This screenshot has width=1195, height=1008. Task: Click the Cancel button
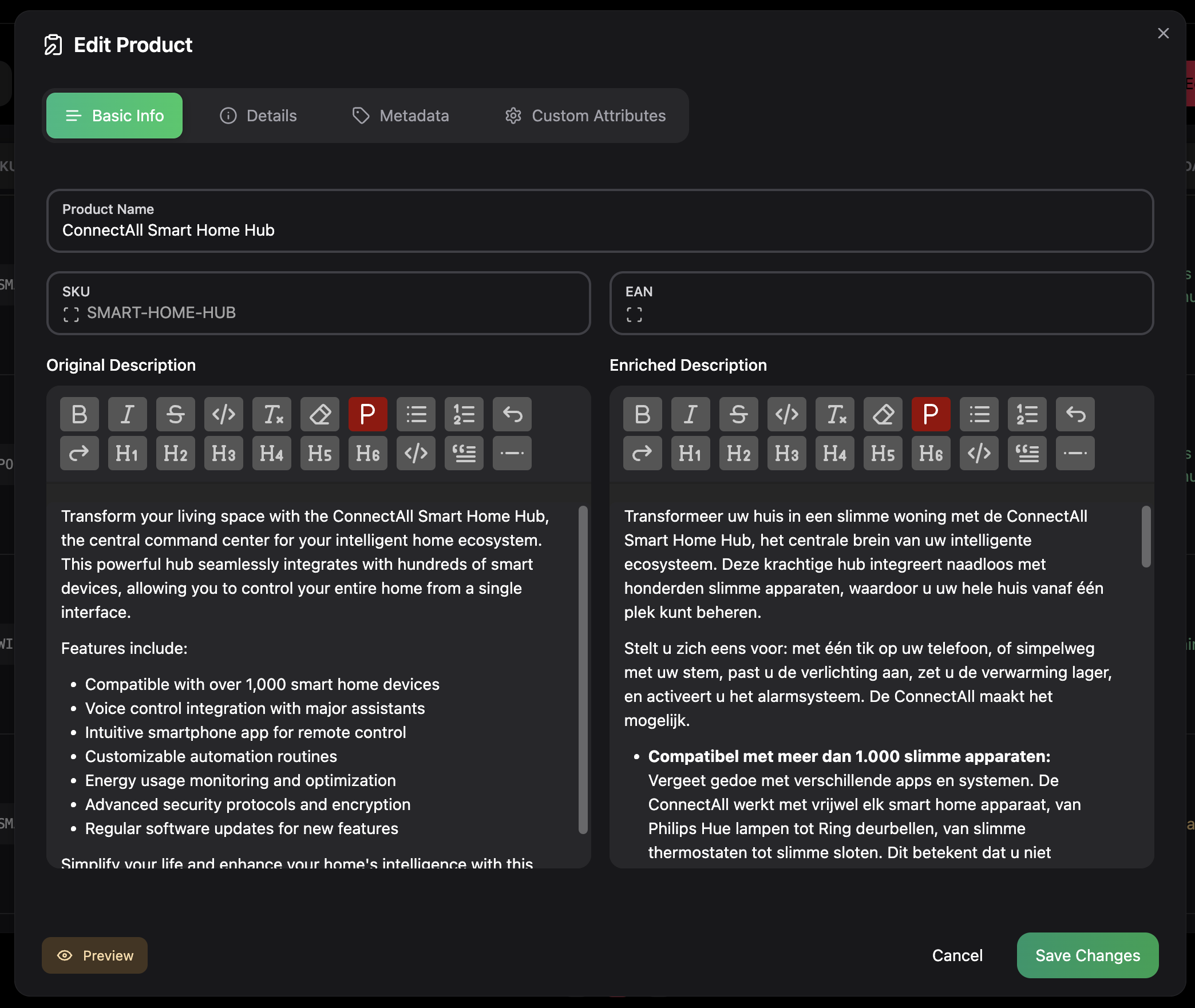[957, 955]
